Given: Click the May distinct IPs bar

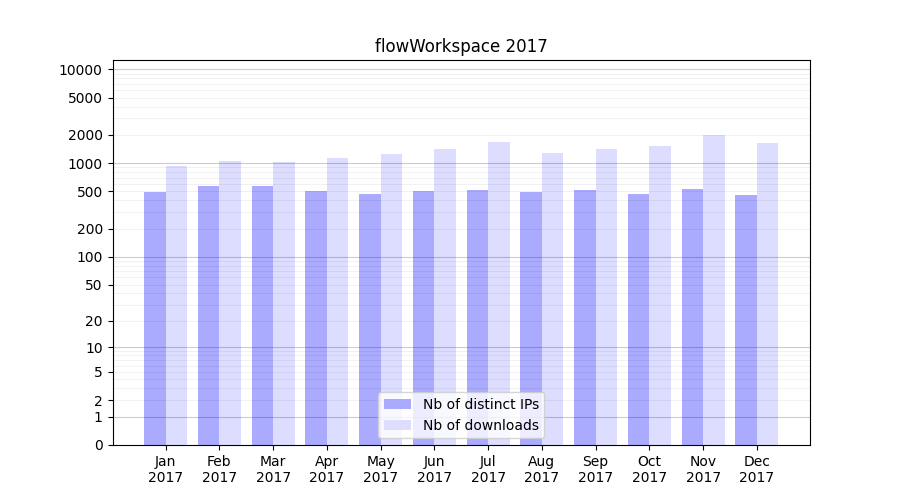Looking at the screenshot, I should [370, 319].
